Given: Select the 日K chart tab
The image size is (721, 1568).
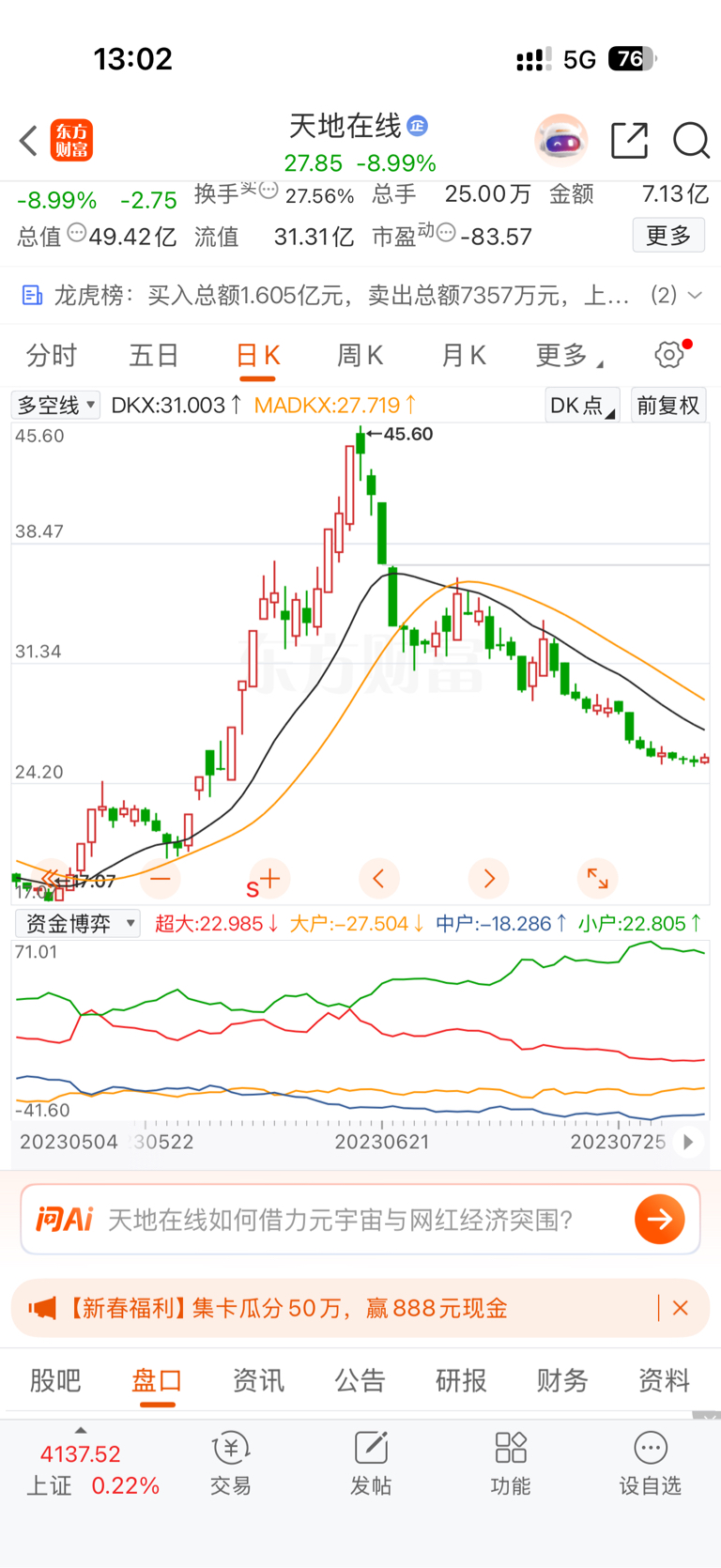Looking at the screenshot, I should coord(257,355).
